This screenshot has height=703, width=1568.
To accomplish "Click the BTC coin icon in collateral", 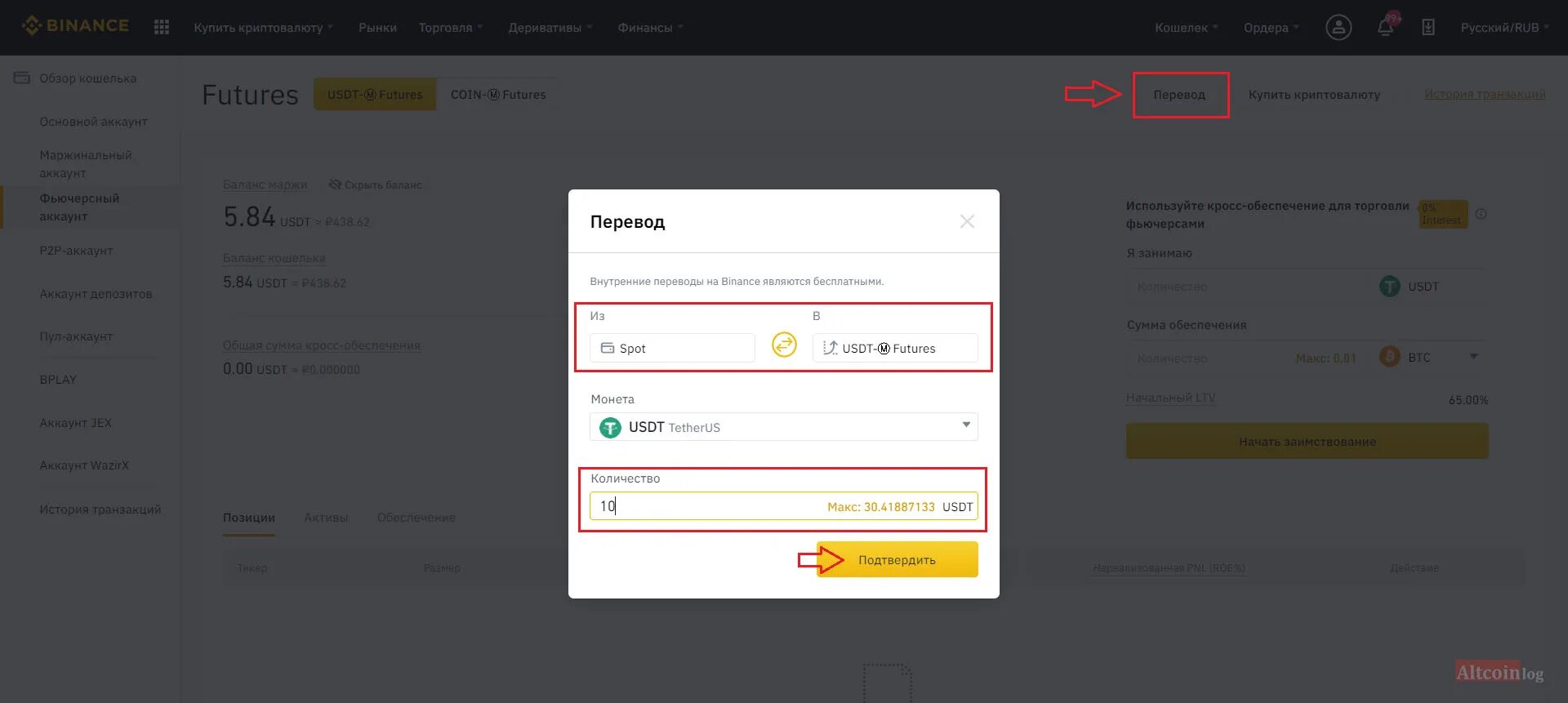I will tap(1389, 357).
